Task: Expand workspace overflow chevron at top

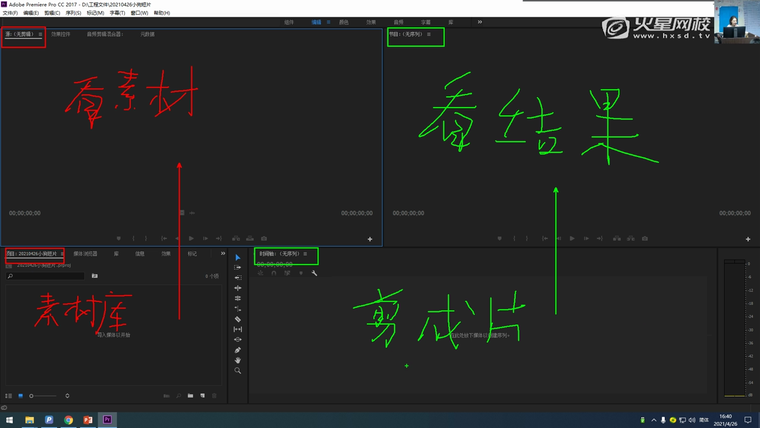Action: [x=478, y=21]
